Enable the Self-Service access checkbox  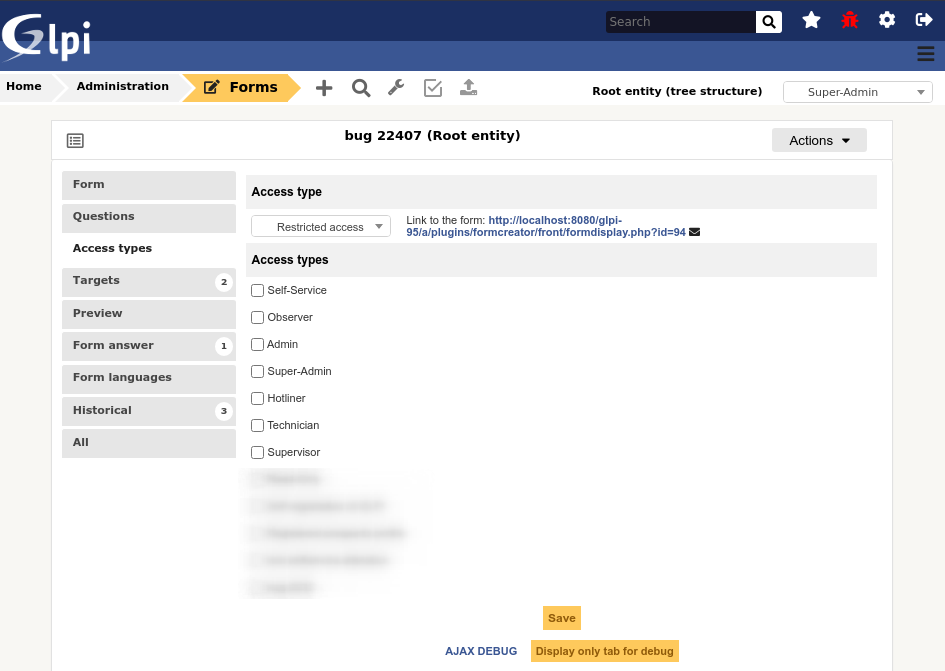click(257, 290)
